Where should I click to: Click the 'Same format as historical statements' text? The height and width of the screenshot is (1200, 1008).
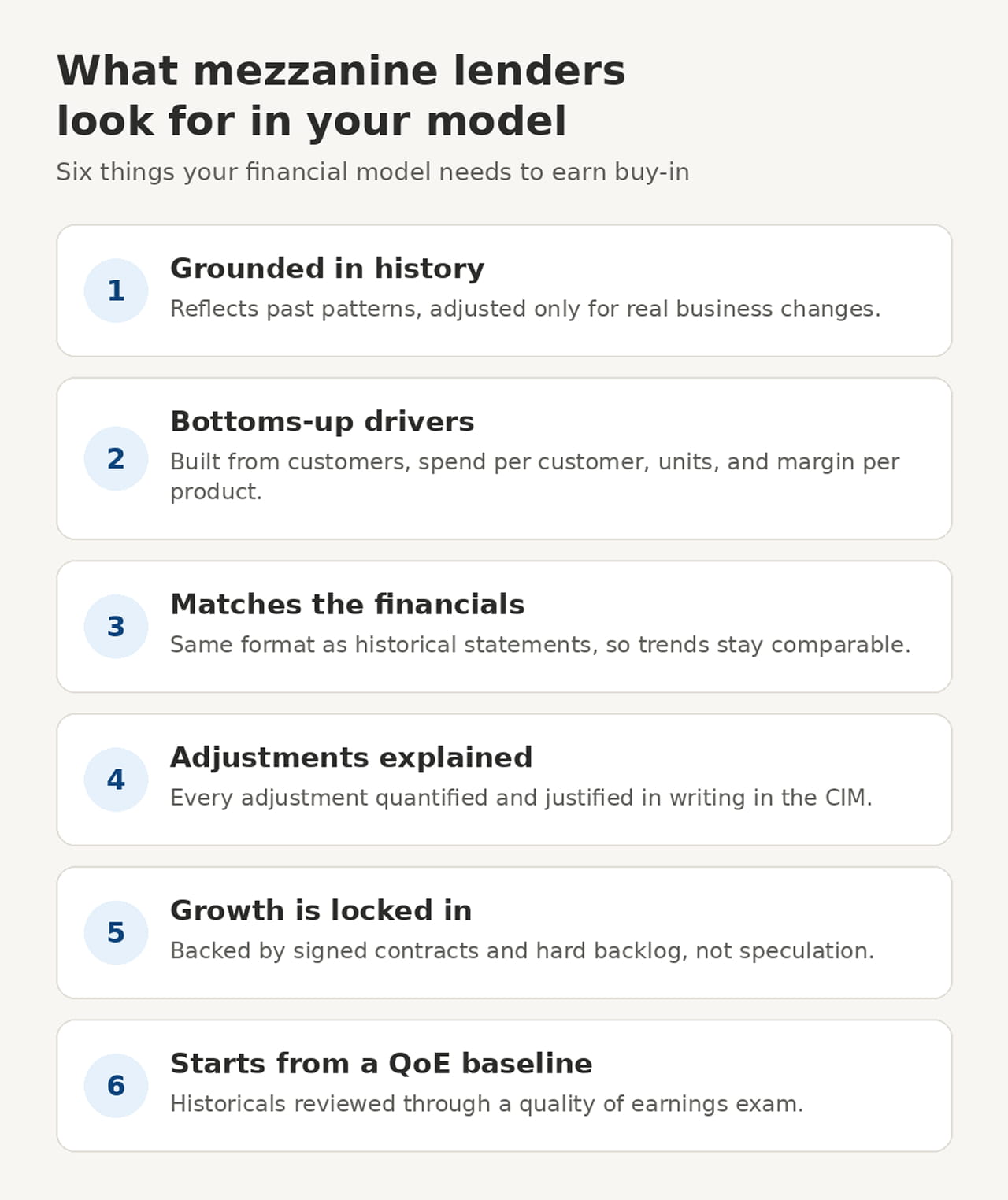pyautogui.click(x=540, y=645)
